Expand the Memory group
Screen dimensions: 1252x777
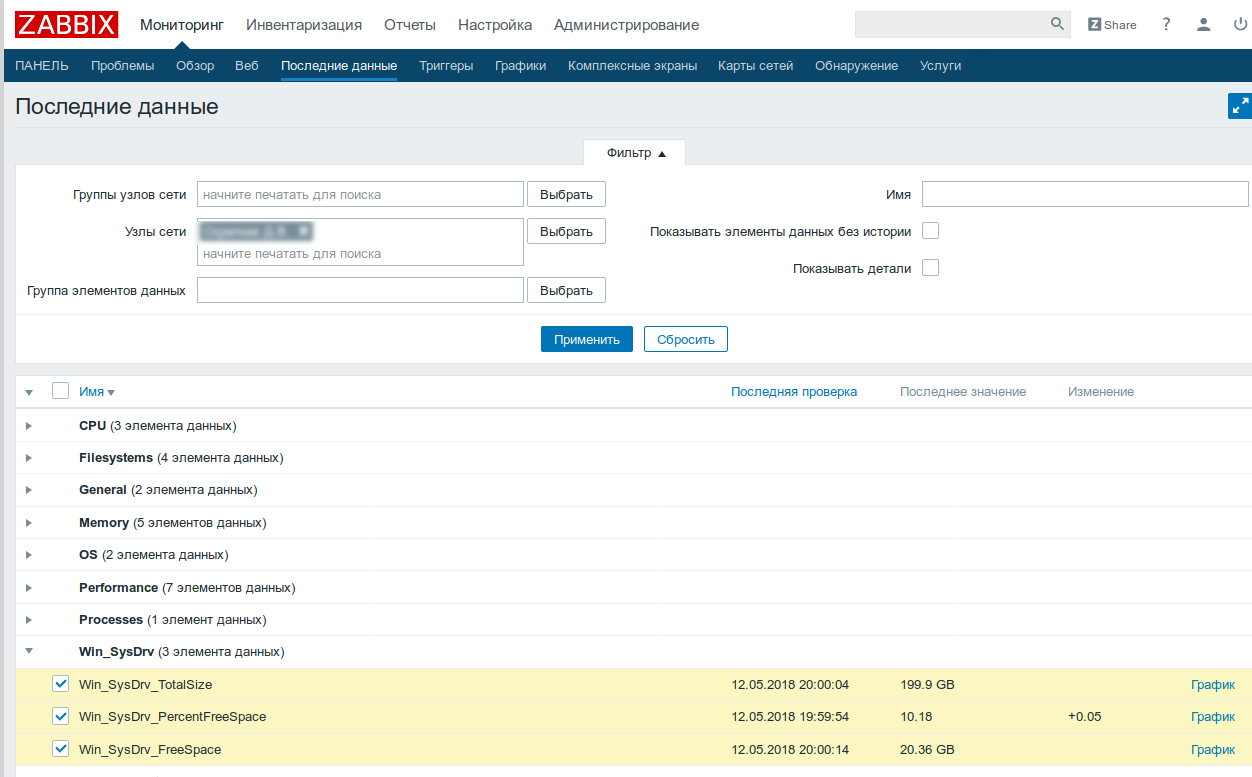pos(29,523)
